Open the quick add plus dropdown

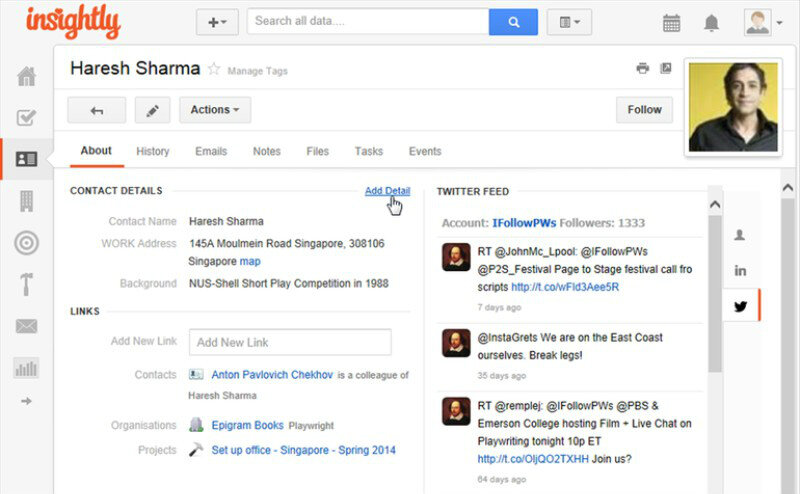pyautogui.click(x=217, y=22)
